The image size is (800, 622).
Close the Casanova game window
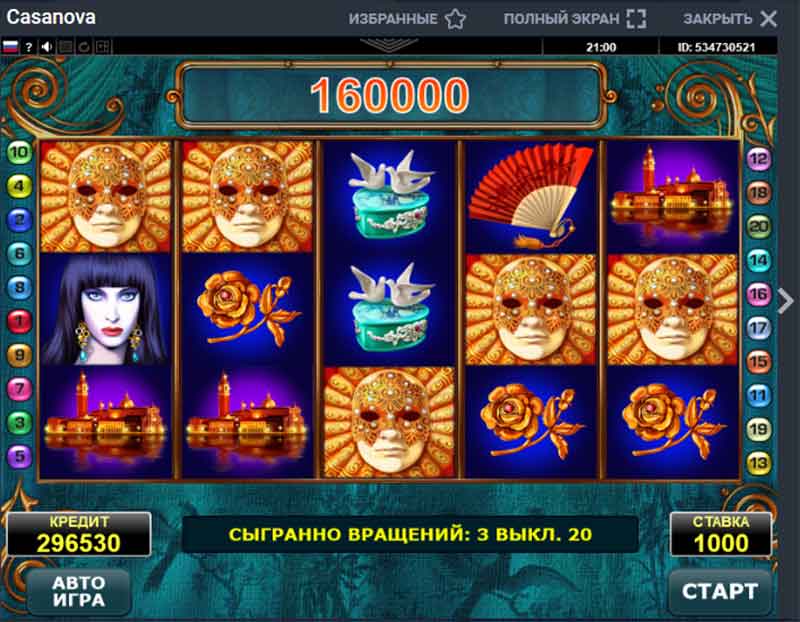768,19
